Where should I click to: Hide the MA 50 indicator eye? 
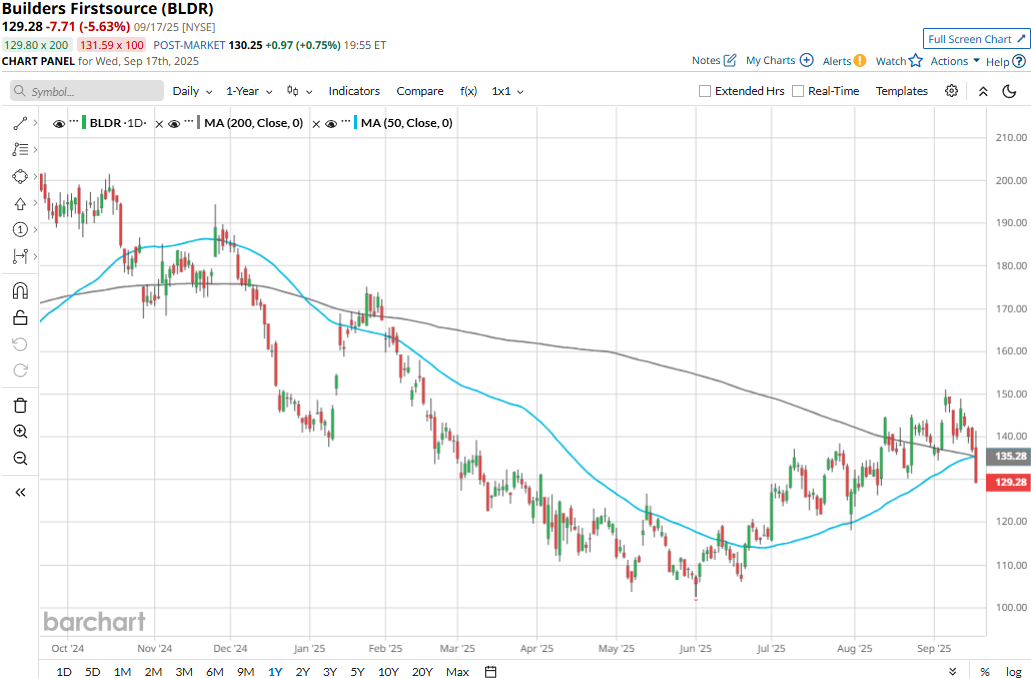point(331,124)
